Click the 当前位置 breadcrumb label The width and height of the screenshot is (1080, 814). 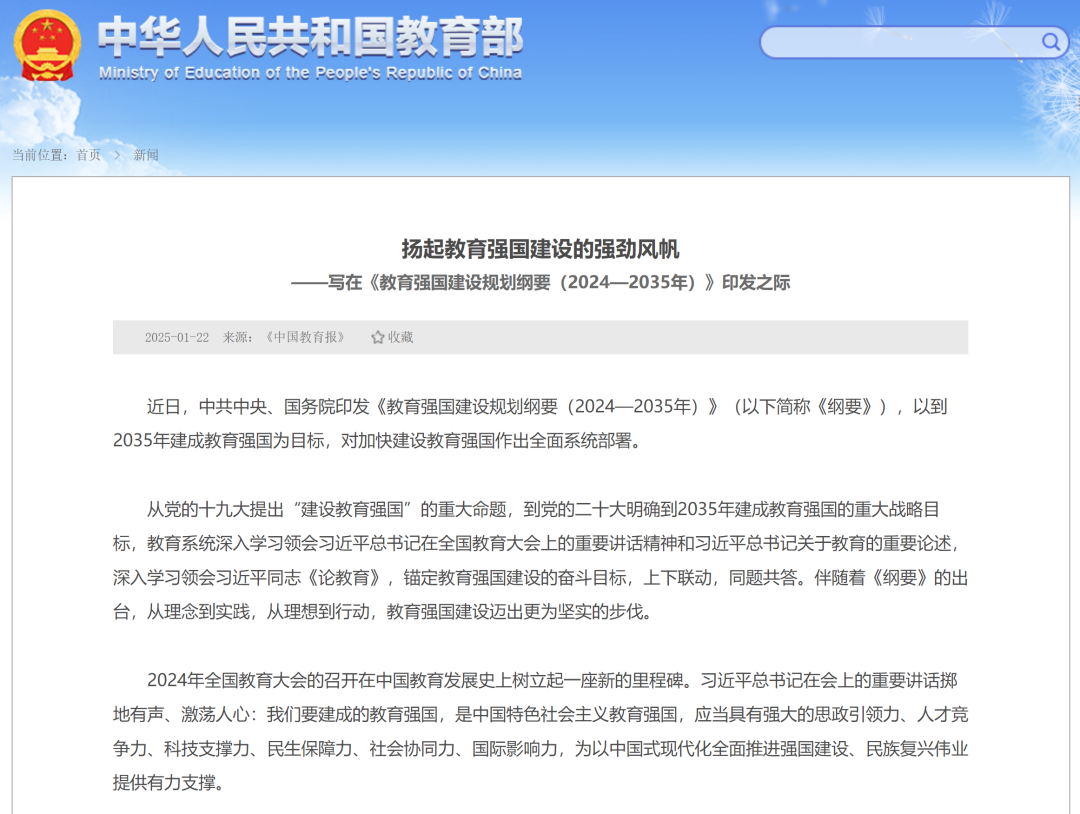pyautogui.click(x=40, y=155)
